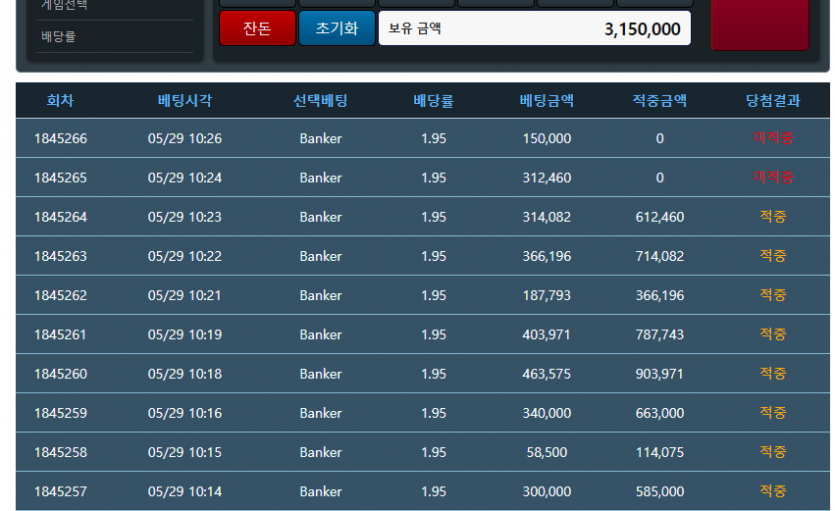Viewport: 835px width, 511px height.
Task: Click the 배당률 table column header
Action: coord(433,101)
